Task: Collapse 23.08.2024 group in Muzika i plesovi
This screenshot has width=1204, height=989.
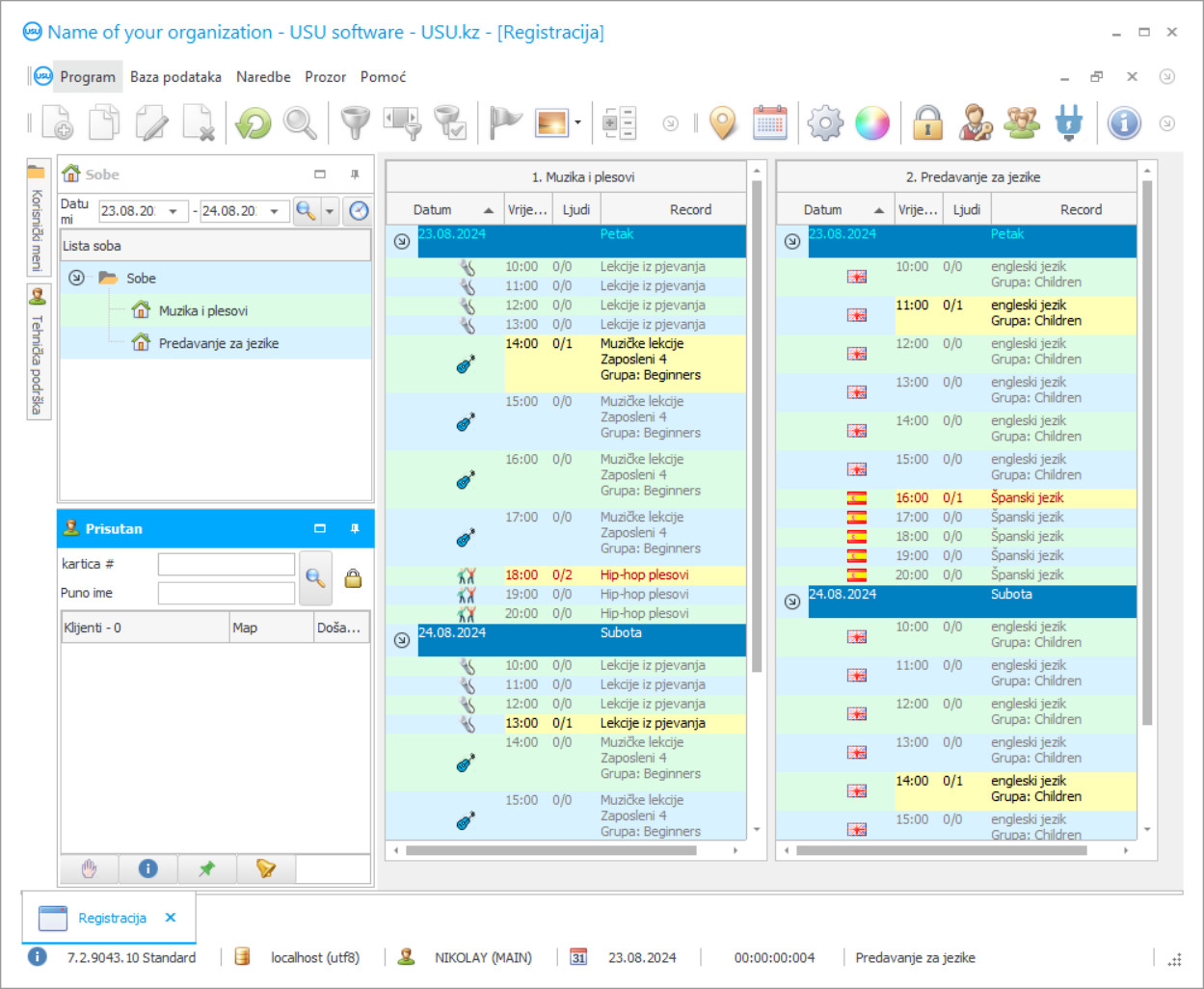Action: point(402,241)
